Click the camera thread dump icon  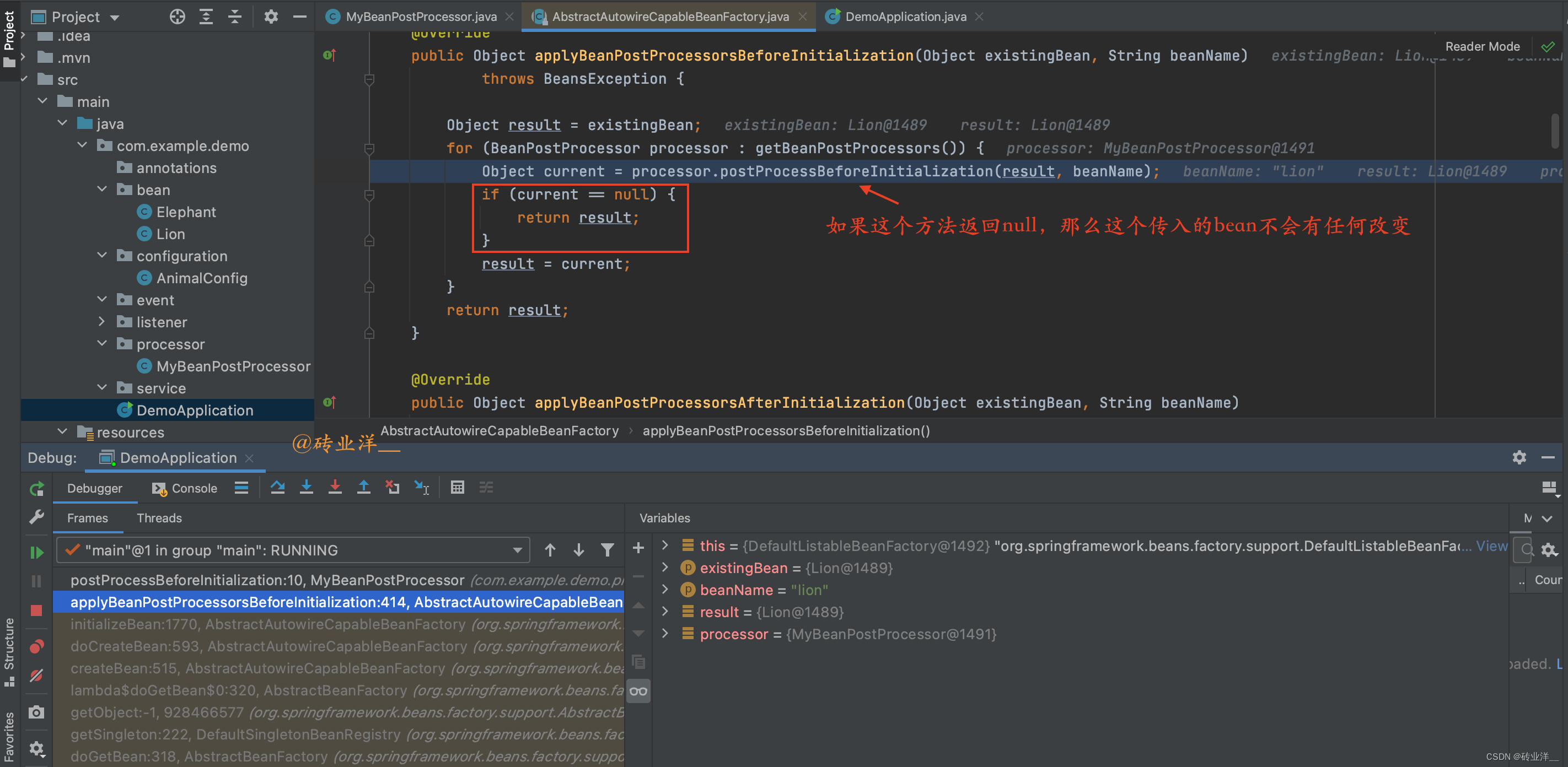pos(36,712)
